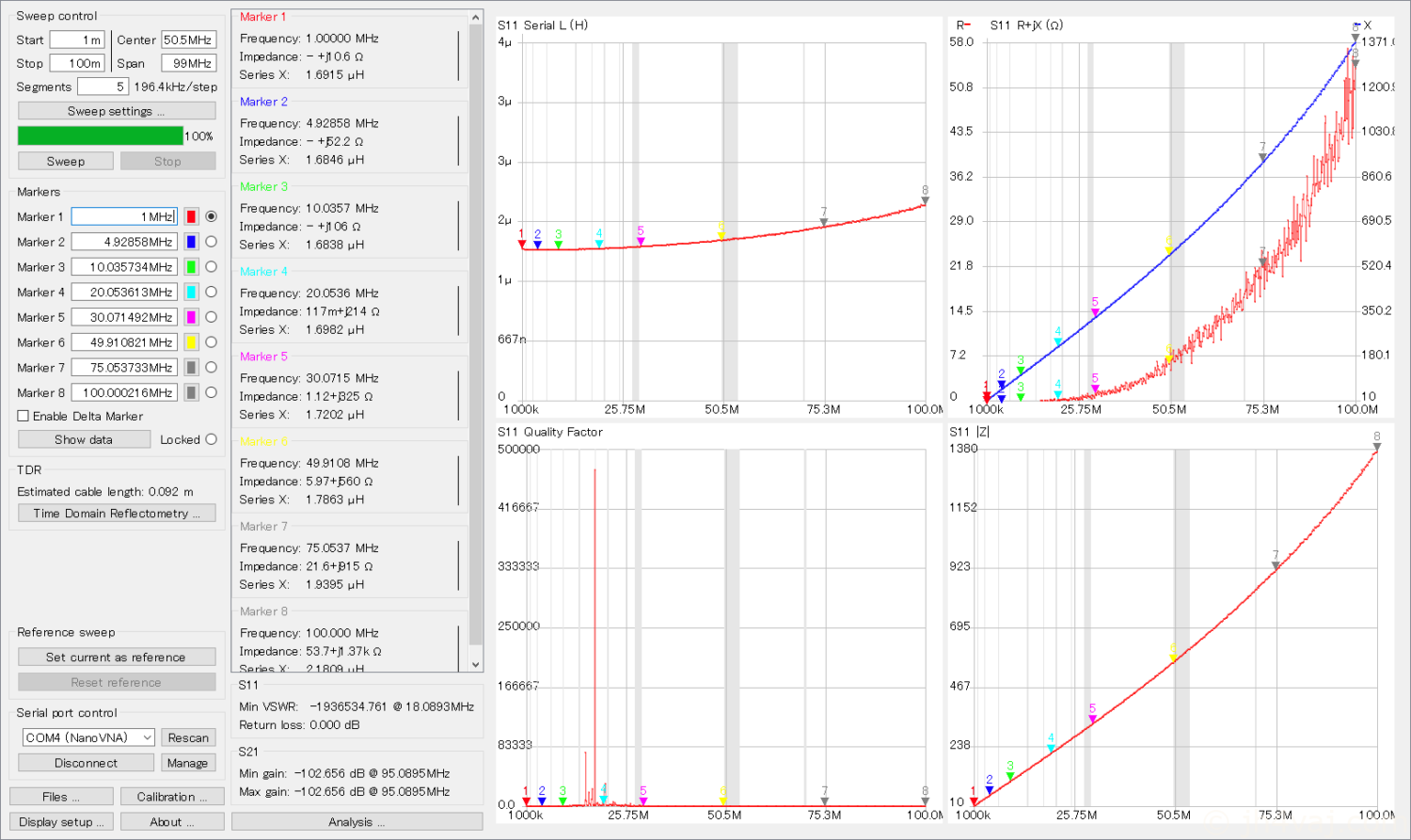
Task: Enable the Delta Marker checkbox
Action: tap(24, 416)
